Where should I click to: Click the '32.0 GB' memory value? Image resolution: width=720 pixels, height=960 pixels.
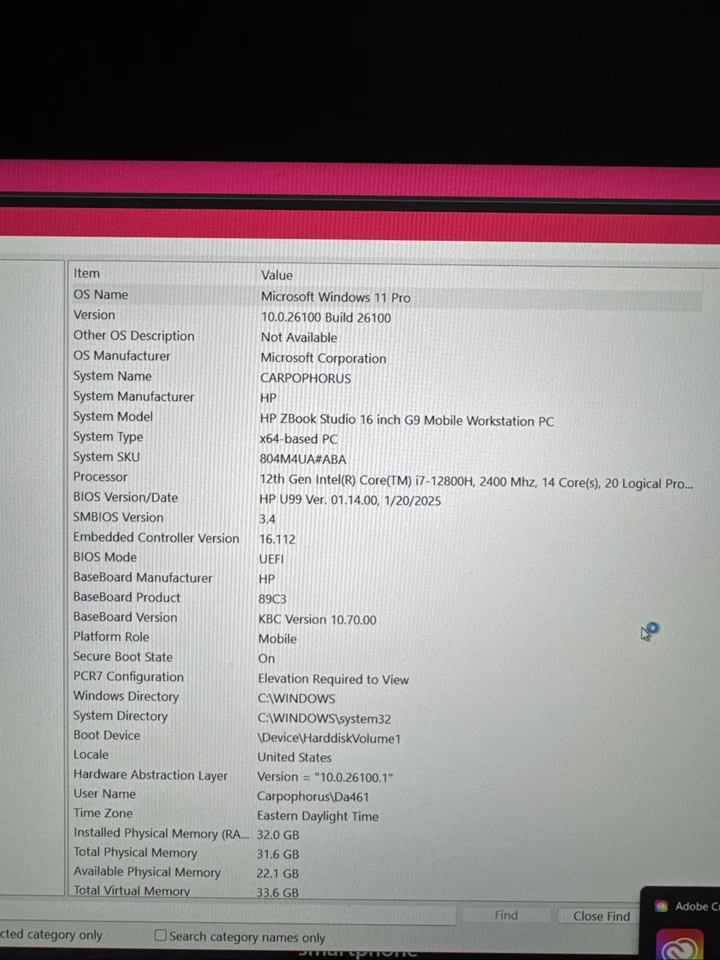point(278,834)
